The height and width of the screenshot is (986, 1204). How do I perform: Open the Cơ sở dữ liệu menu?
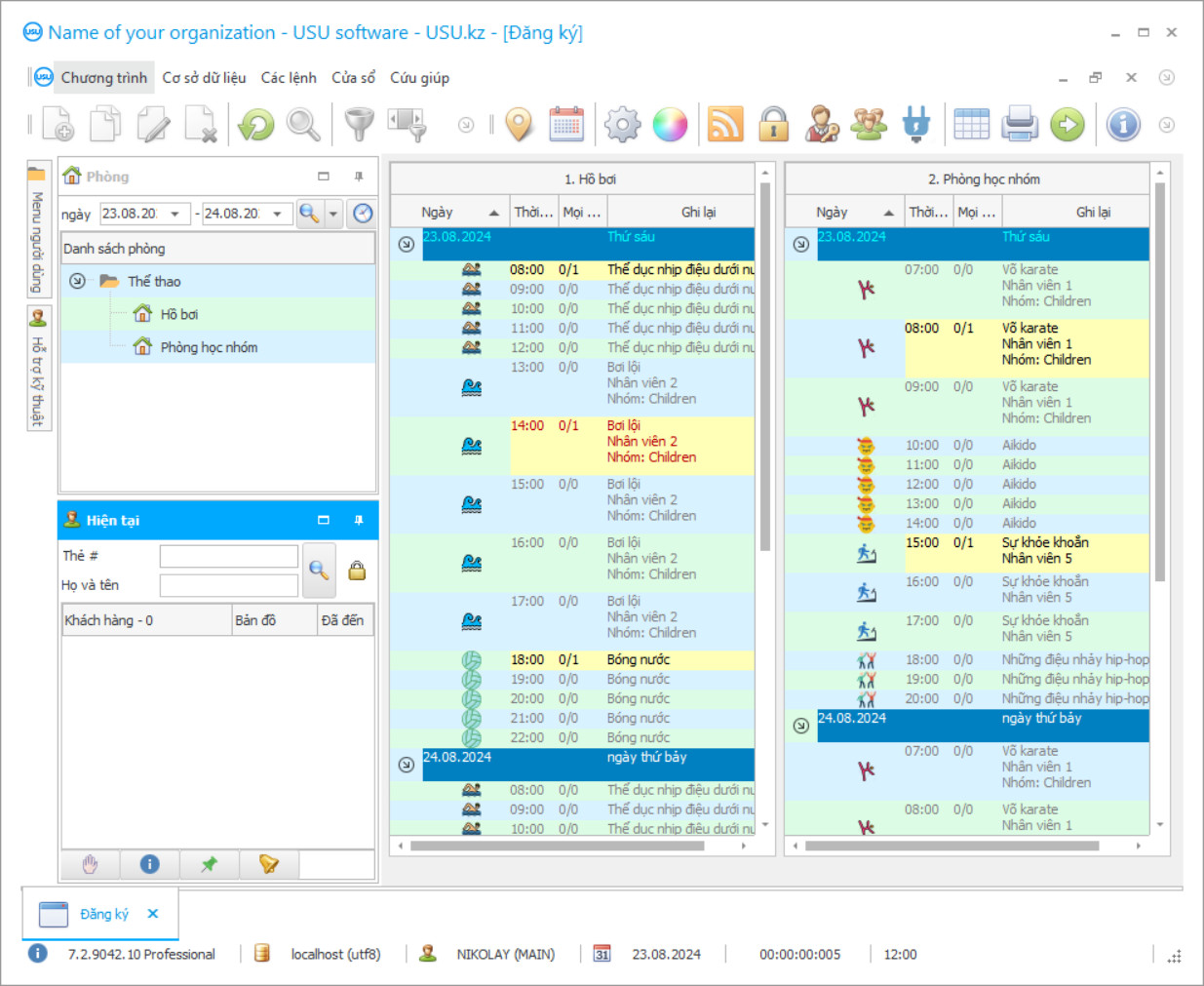click(204, 77)
